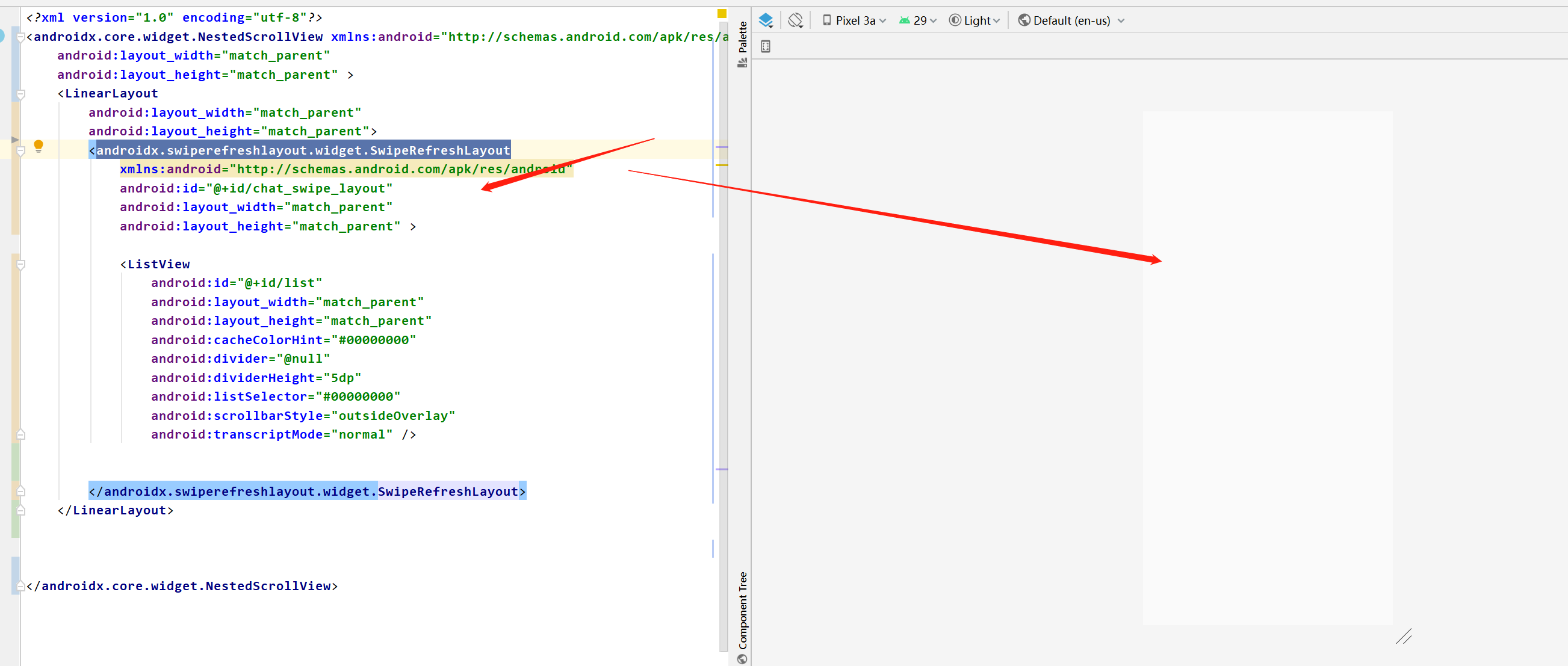Viewport: 1568px width, 666px height.
Task: Click the closing '</androidx.core.widget.NestedScrollView>' tag
Action: click(x=182, y=586)
